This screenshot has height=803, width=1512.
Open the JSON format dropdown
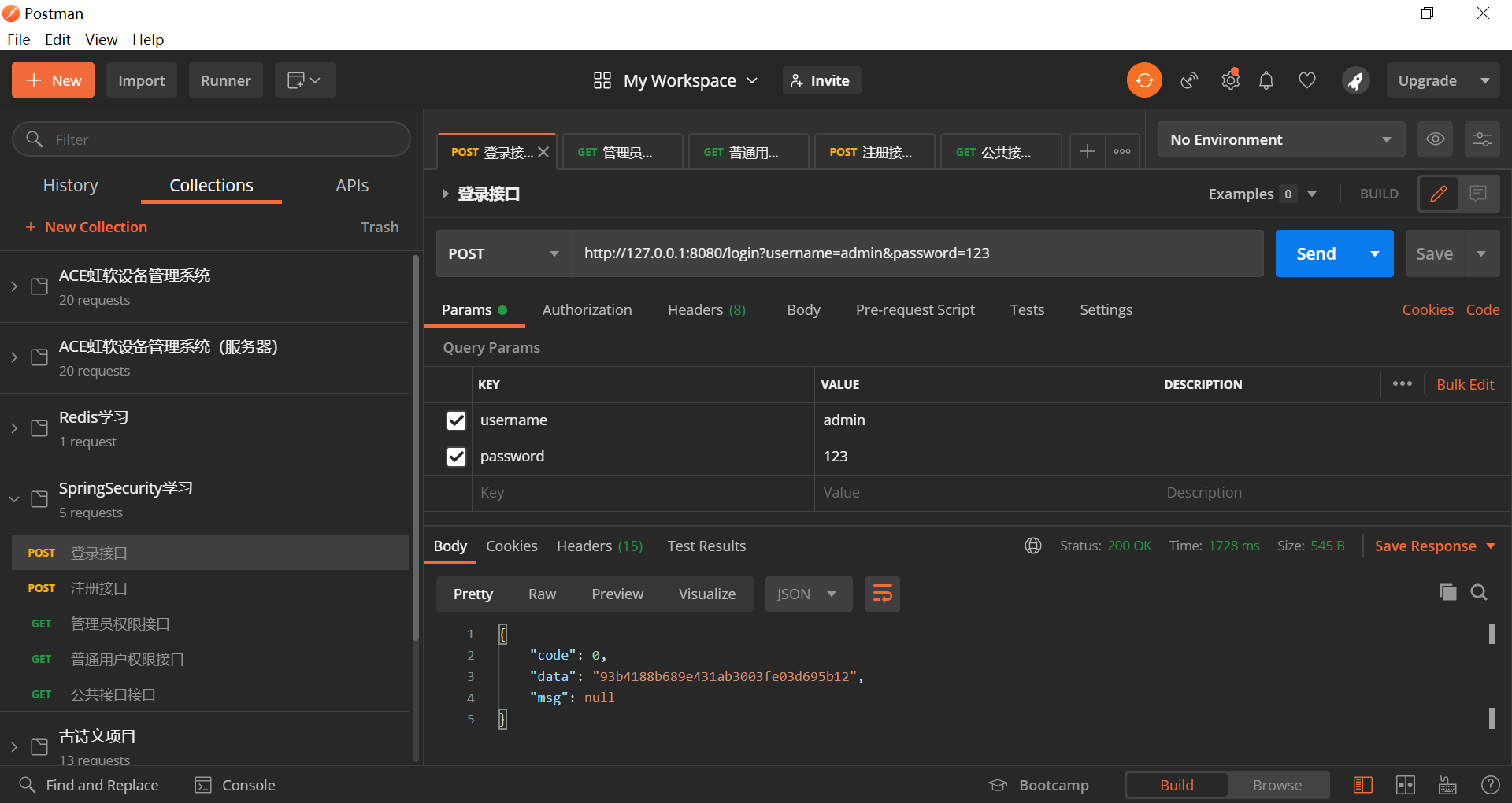pyautogui.click(x=809, y=594)
